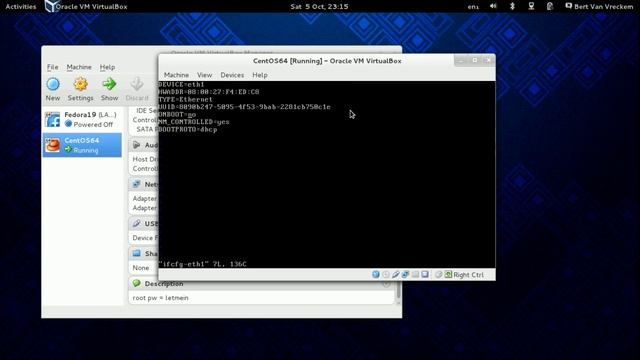Open the en keyboard layout indicator

coord(473,7)
